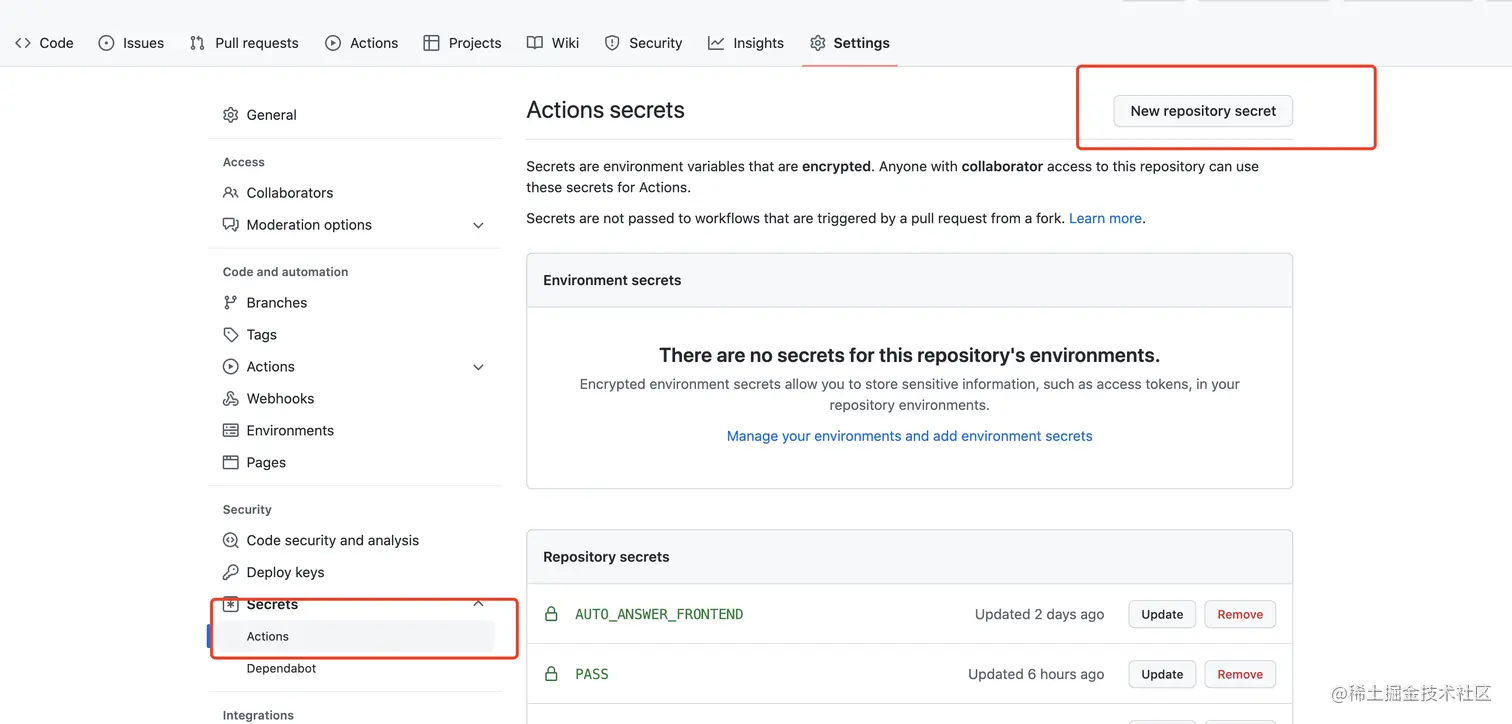Click the "There are no secrets" heading
This screenshot has width=1512, height=724.
click(x=910, y=355)
